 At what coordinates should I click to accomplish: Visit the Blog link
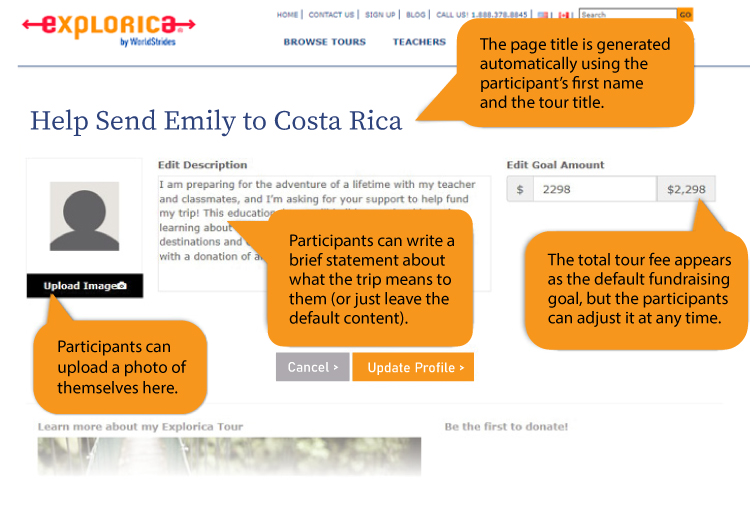(415, 15)
